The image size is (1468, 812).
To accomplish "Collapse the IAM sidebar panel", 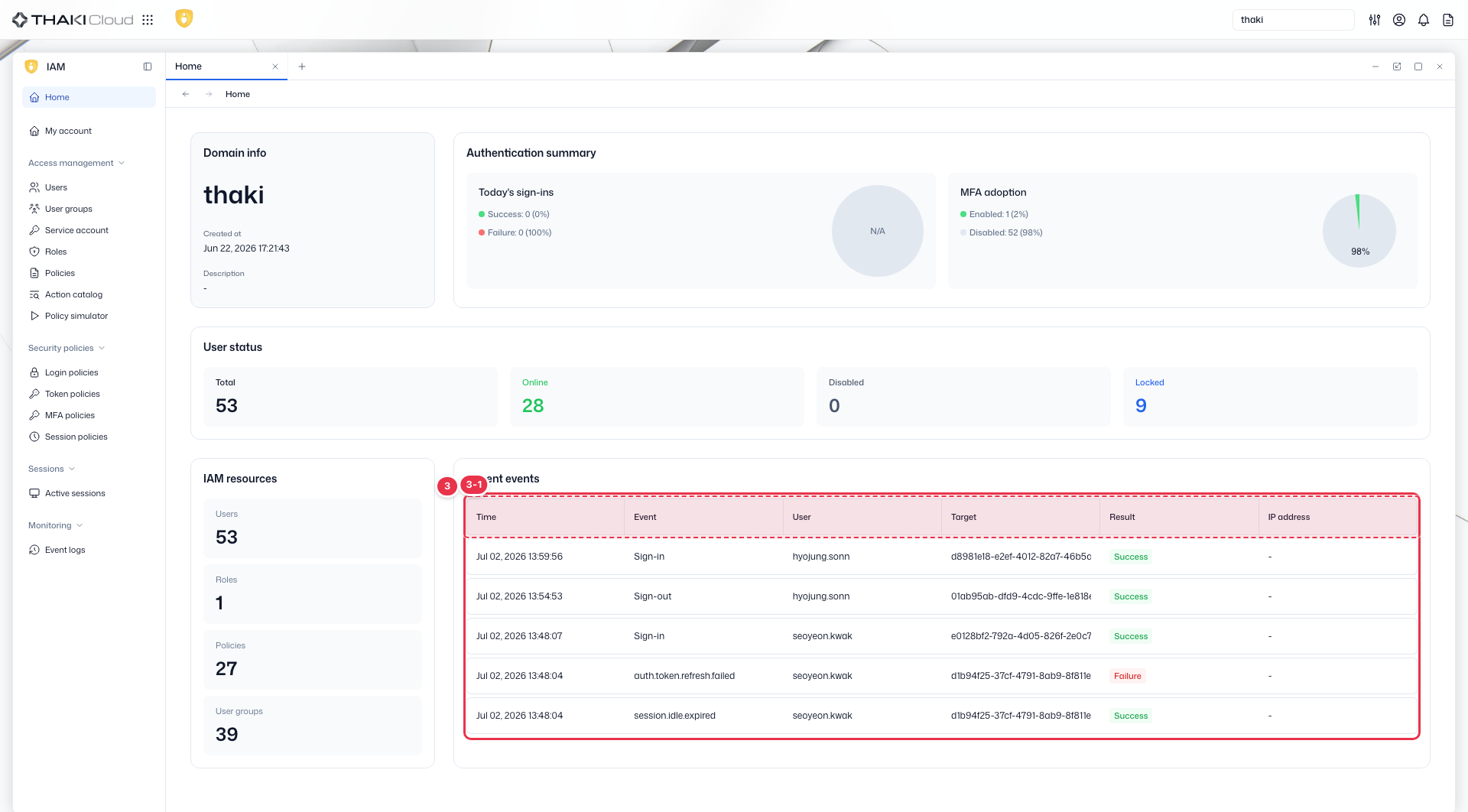I will coord(148,67).
